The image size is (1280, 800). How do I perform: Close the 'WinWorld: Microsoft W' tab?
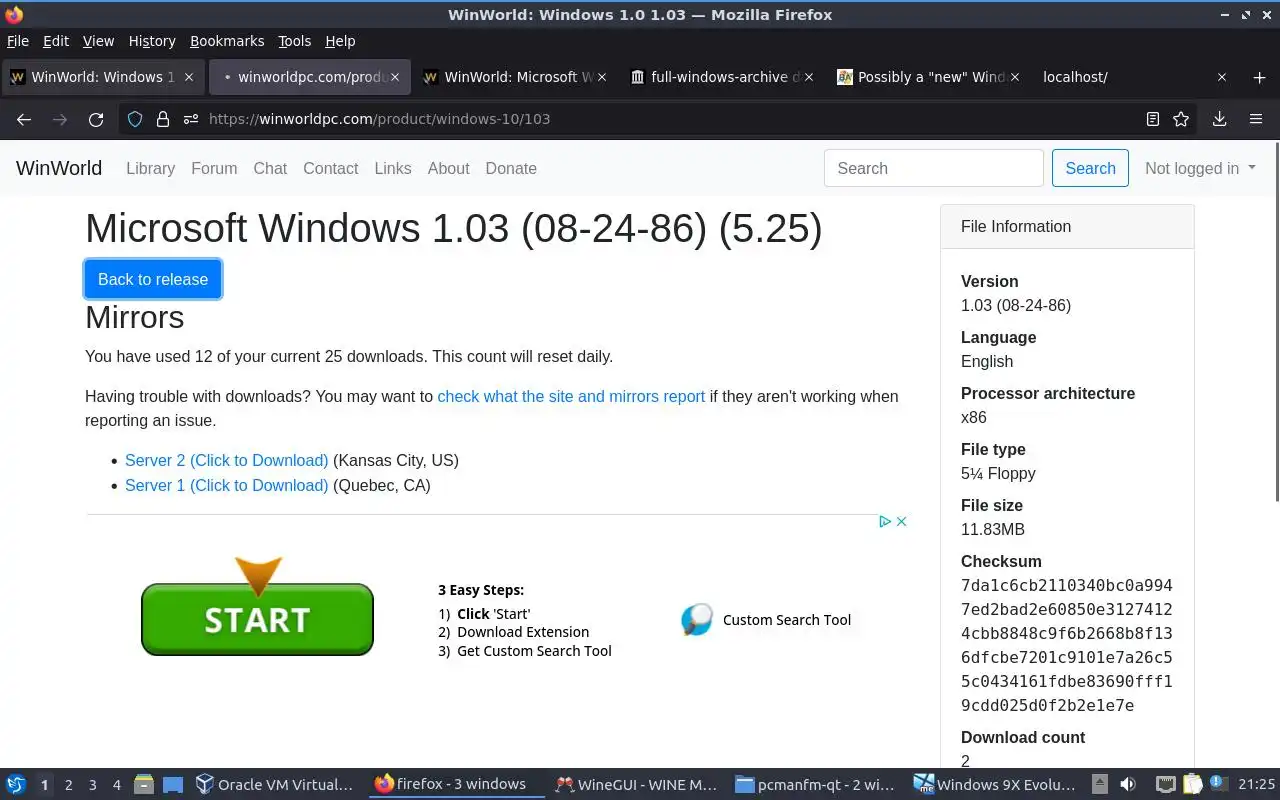[602, 77]
